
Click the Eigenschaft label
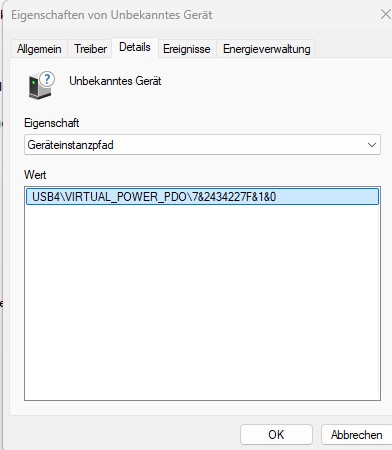pyautogui.click(x=52, y=123)
